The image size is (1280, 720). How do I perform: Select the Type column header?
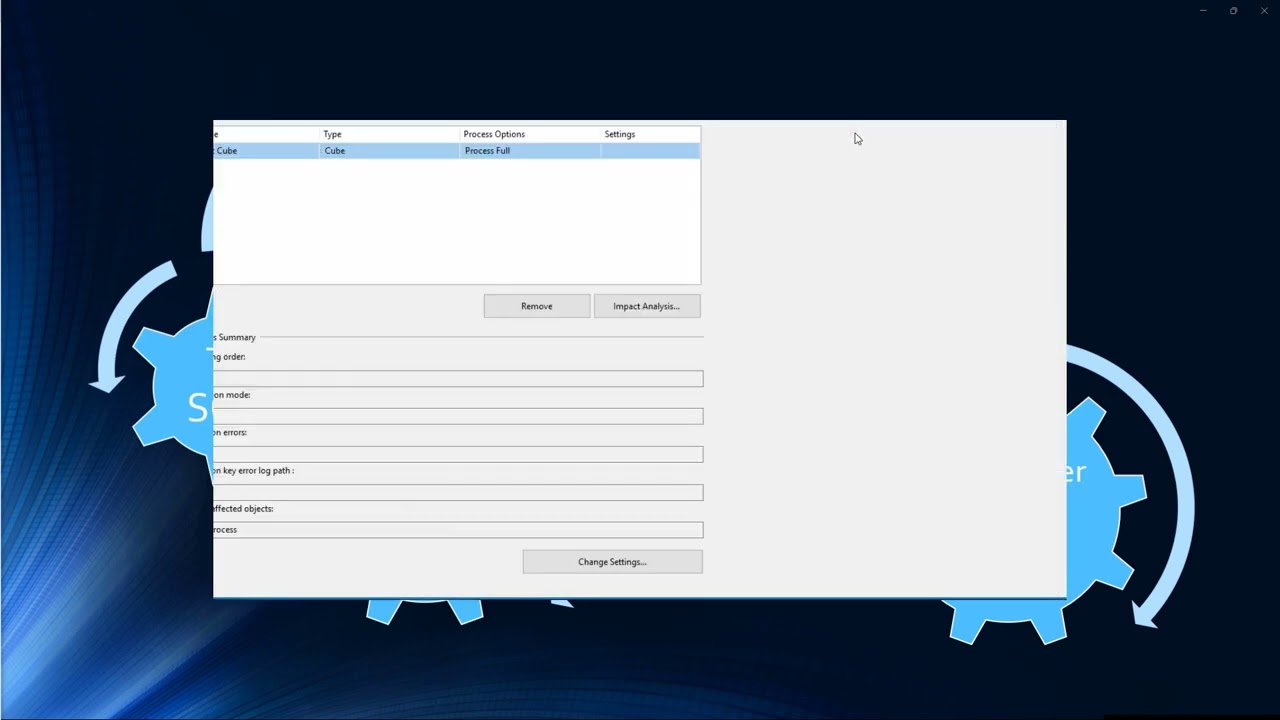(389, 134)
